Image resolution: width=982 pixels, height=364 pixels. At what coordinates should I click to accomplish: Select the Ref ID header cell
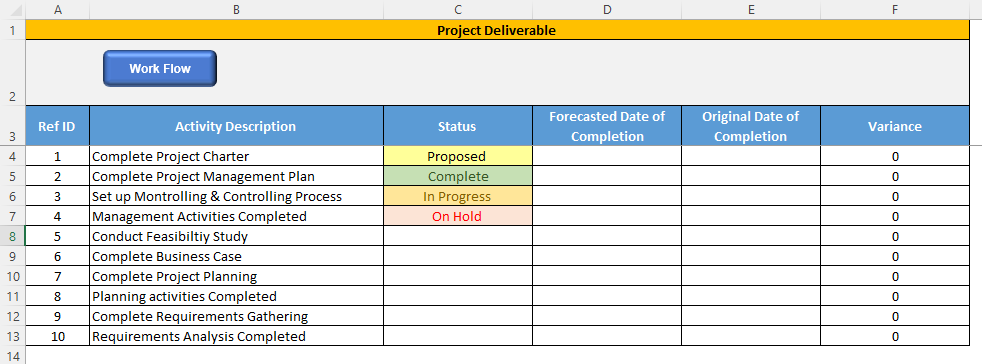[58, 126]
